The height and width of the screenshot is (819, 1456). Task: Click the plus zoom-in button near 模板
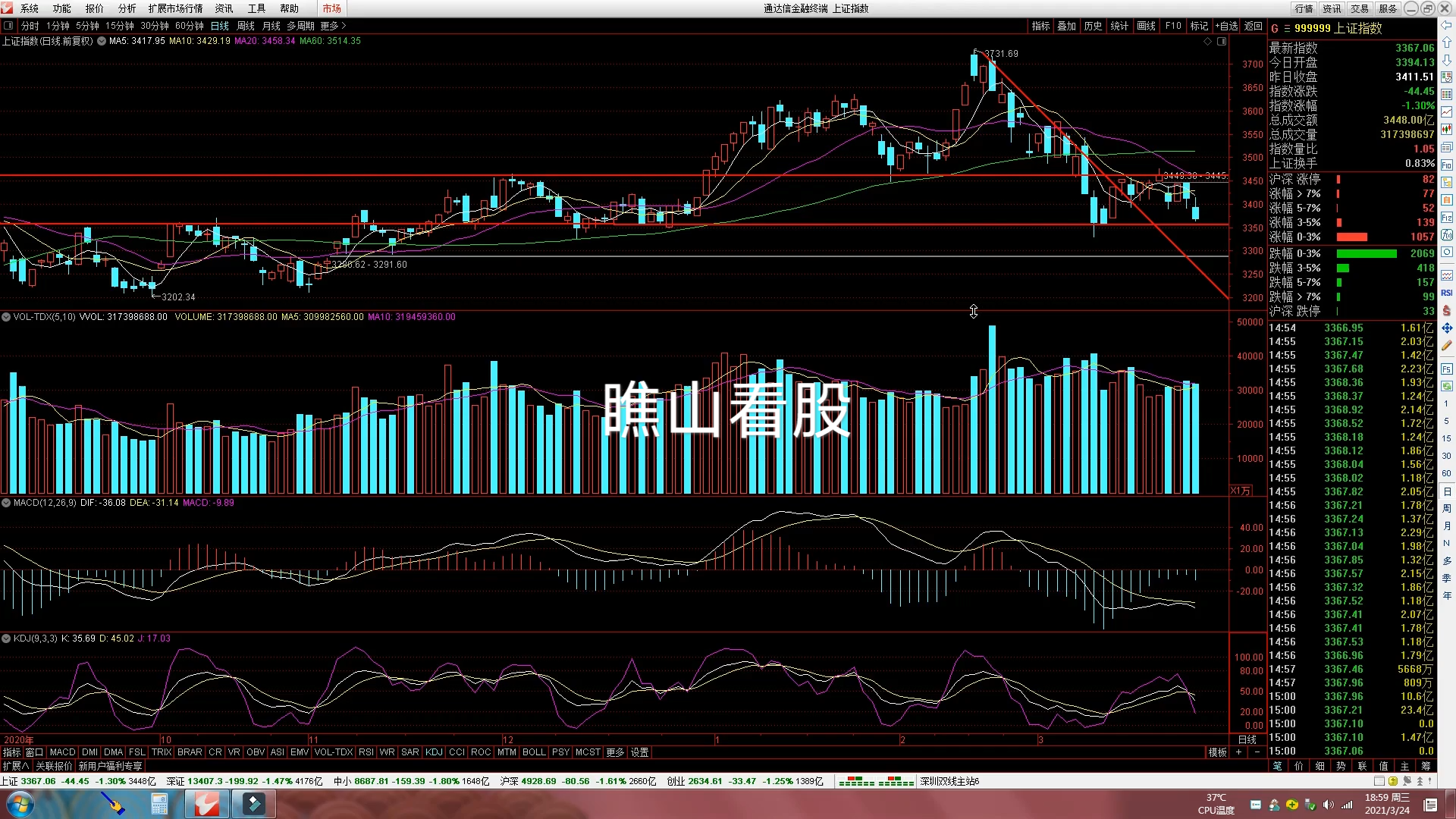coord(1238,752)
